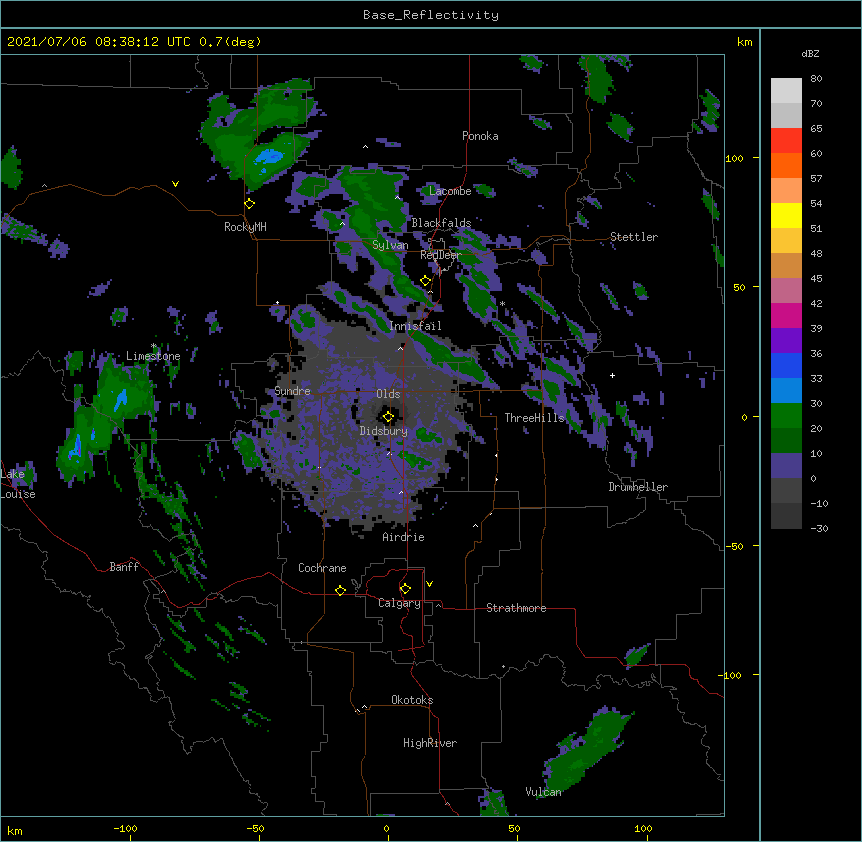The image size is (862, 842).
Task: Select the orange 57 dBZ color swatch
Action: click(x=786, y=165)
